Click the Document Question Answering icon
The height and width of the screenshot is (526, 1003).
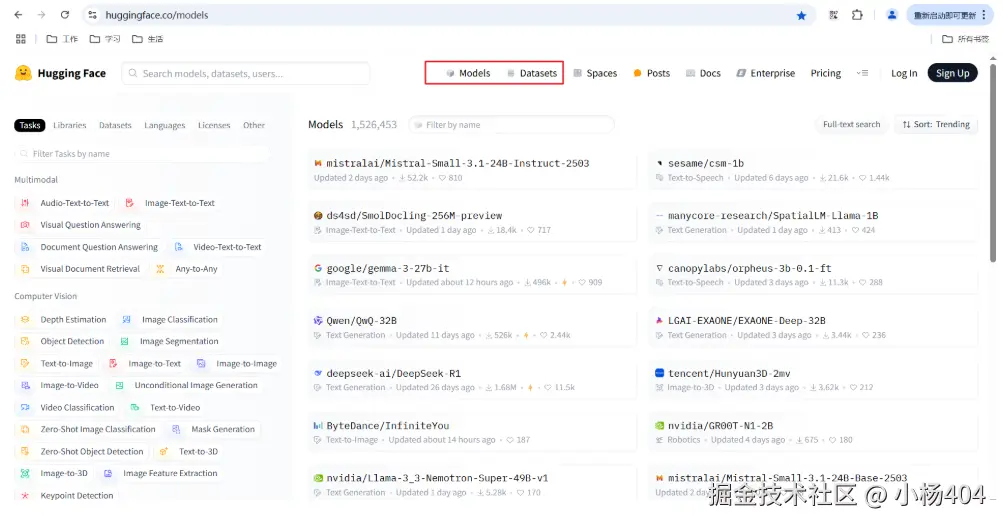[x=25, y=247]
